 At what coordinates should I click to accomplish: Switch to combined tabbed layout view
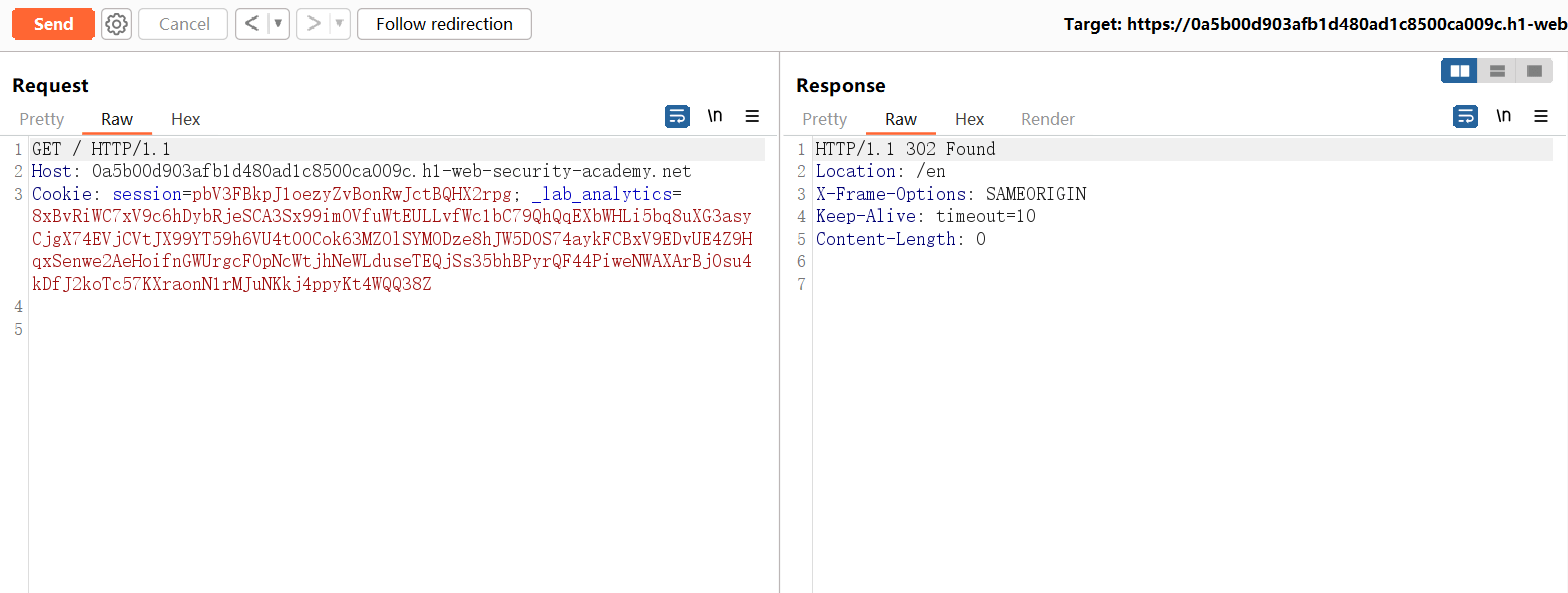(x=1534, y=71)
